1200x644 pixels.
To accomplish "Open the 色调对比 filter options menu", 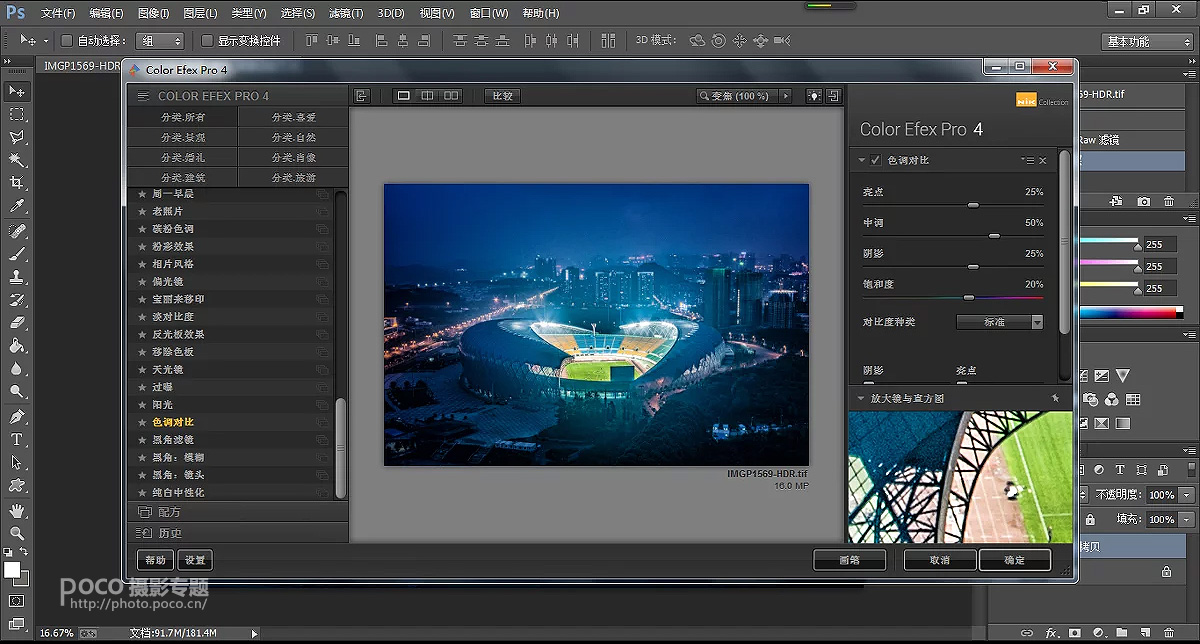I will 1028,160.
